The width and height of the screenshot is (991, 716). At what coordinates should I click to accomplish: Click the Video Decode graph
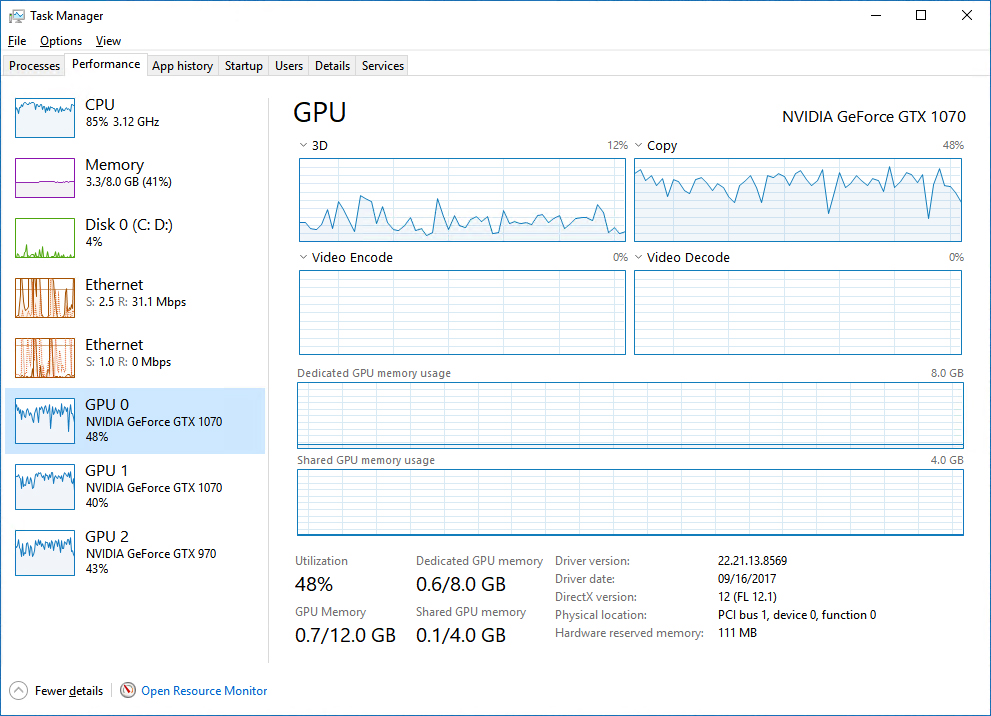coord(798,312)
